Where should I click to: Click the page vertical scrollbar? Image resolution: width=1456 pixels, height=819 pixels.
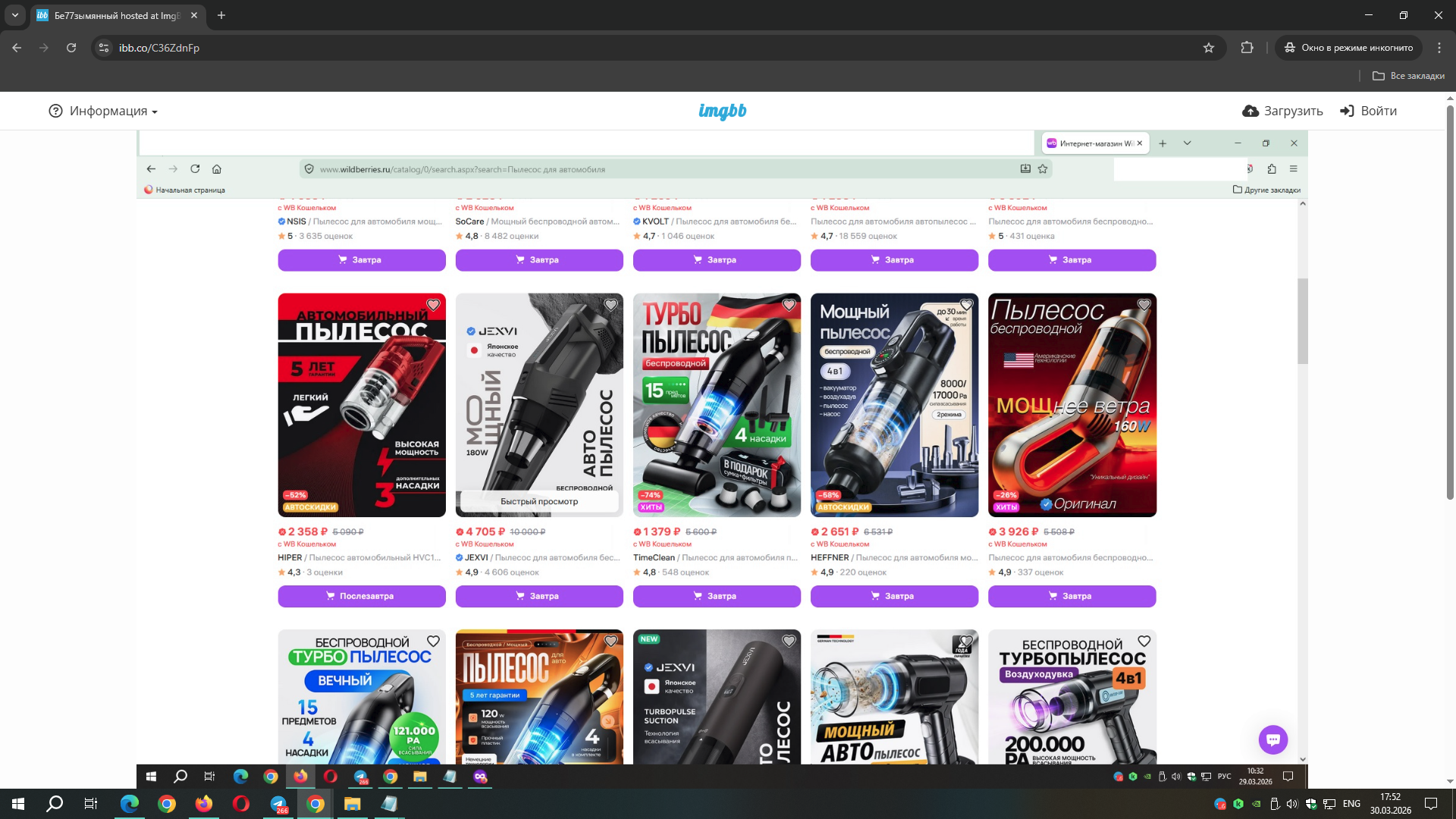[x=1450, y=303]
